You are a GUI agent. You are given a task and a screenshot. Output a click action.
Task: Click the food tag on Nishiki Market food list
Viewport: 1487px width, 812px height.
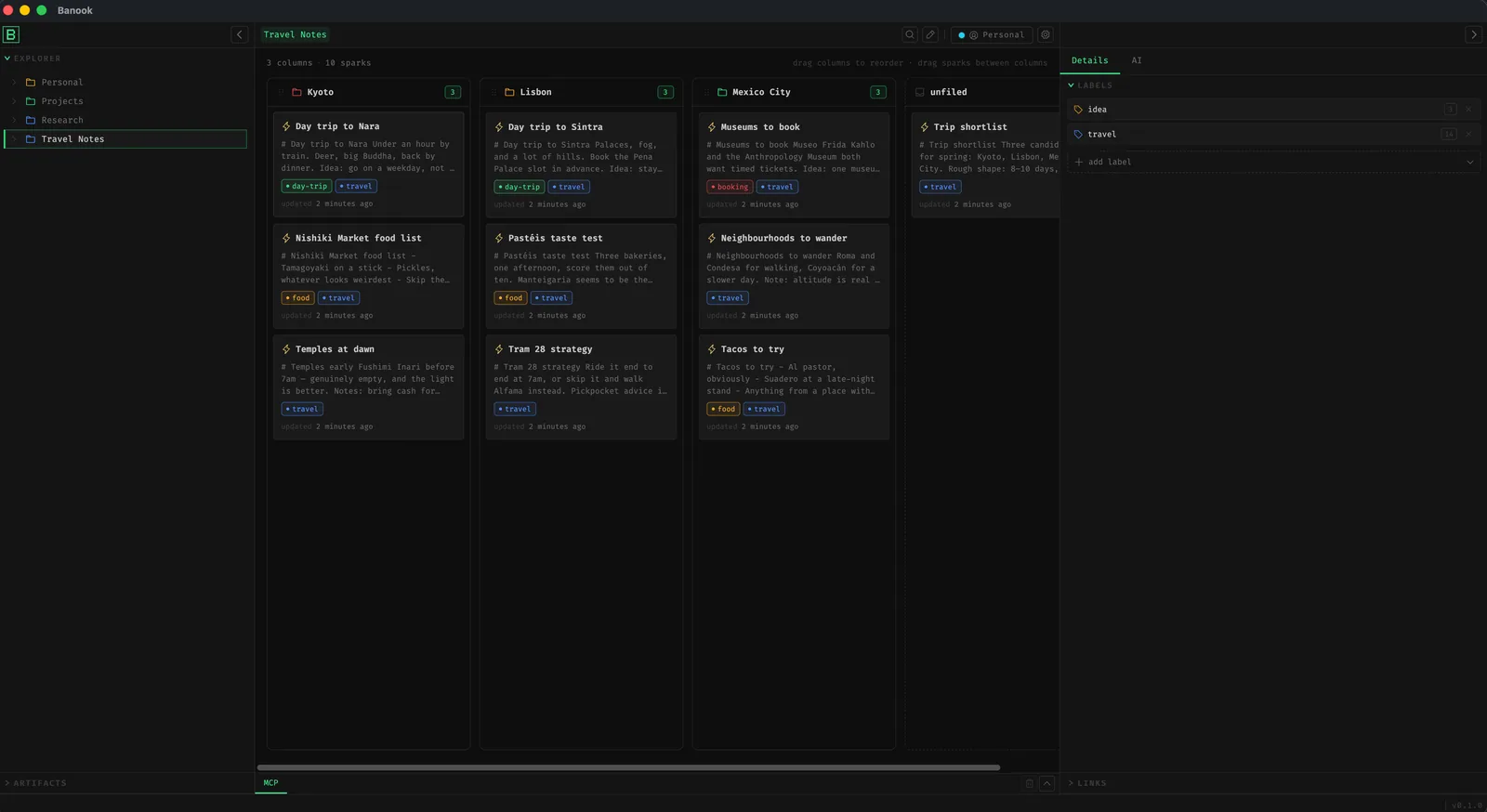[298, 298]
